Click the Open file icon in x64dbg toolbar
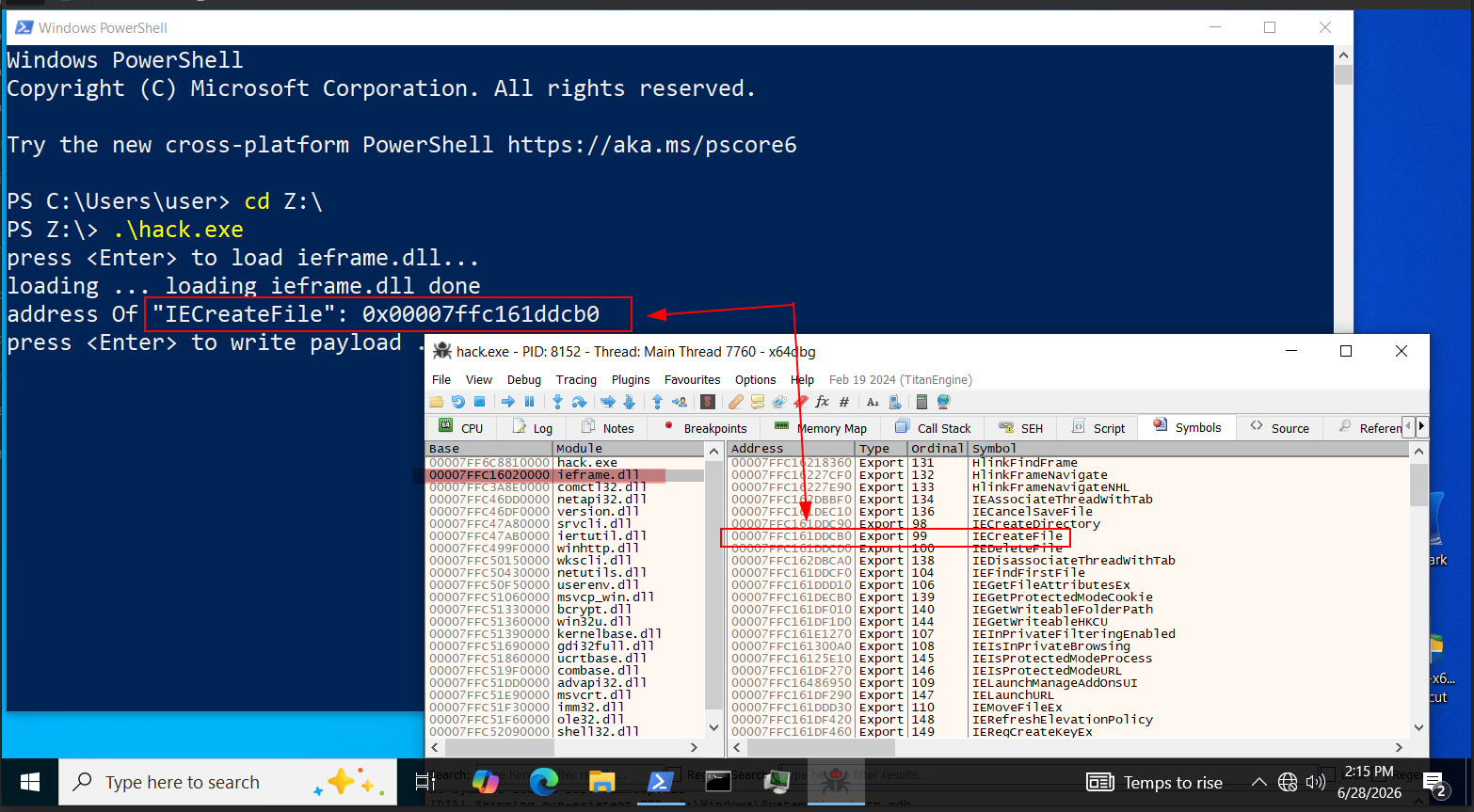The image size is (1474, 812). tap(437, 402)
